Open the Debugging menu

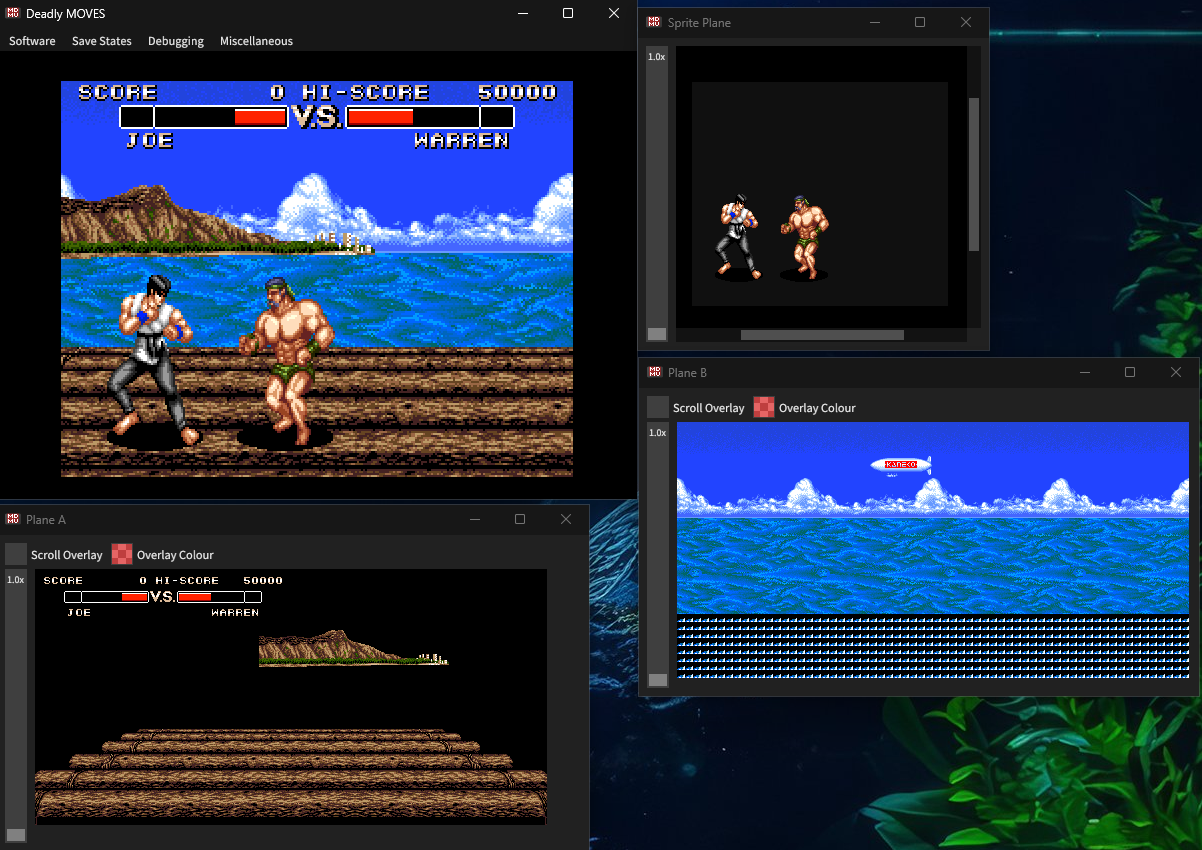point(175,41)
